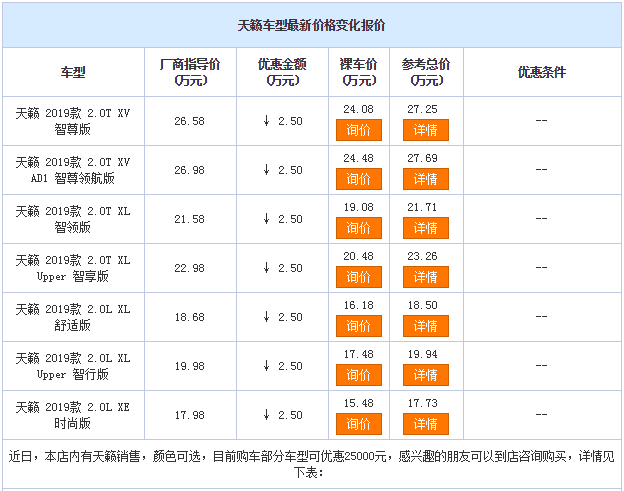Select model 天籁 2019款 2.0L XE 时尚版

73,415
